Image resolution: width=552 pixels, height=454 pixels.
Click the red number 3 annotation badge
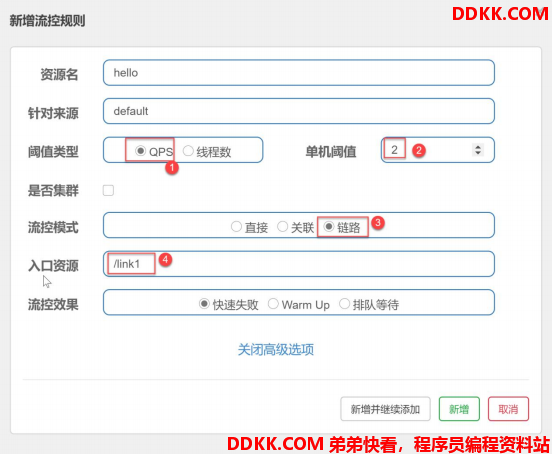pos(378,222)
